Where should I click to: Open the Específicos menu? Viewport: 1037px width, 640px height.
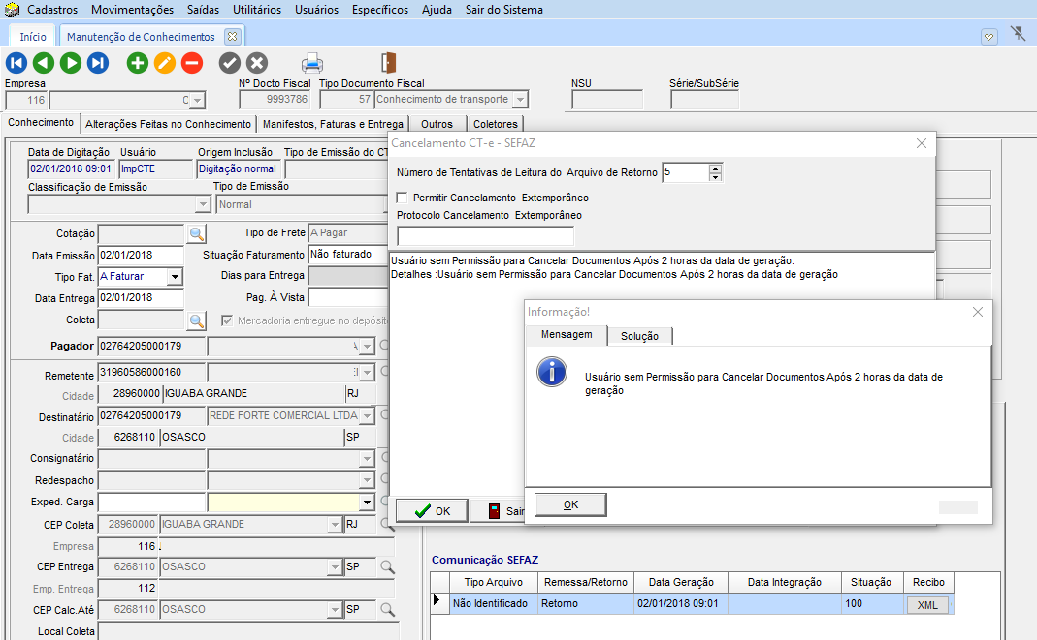[380, 10]
